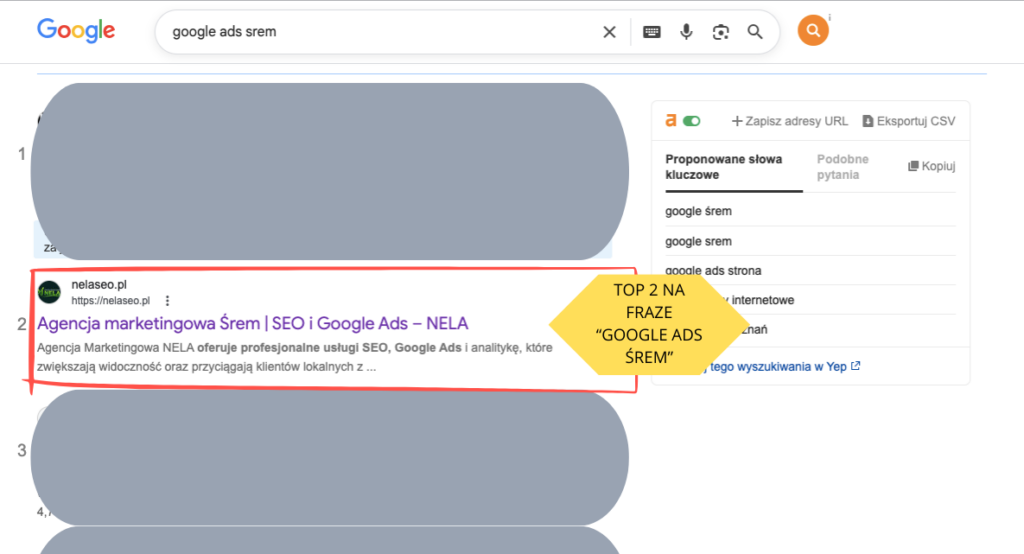Select keyword suggestion google śrem
This screenshot has height=554, width=1024.
point(698,211)
